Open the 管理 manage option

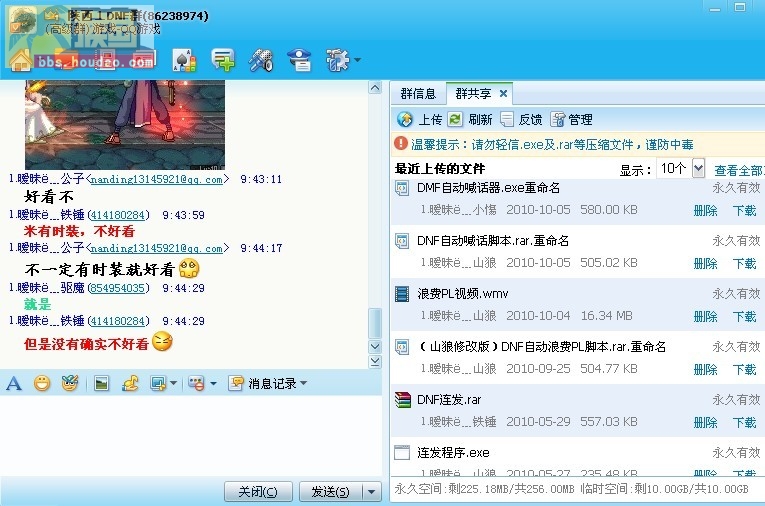[x=571, y=120]
